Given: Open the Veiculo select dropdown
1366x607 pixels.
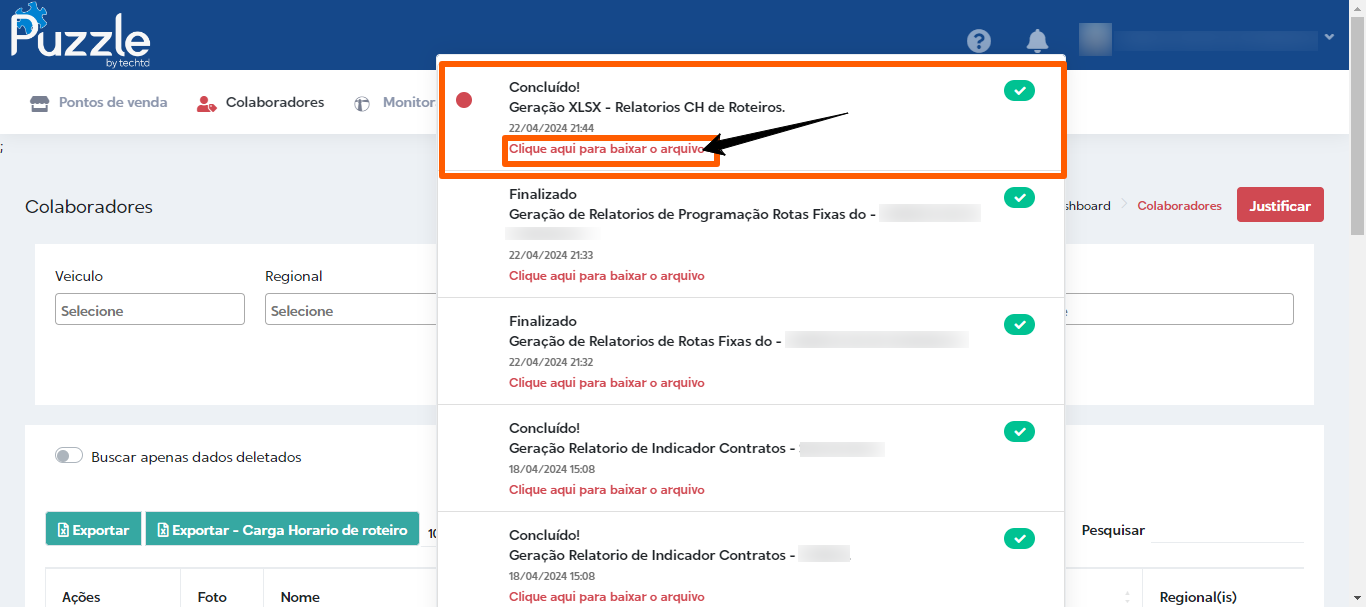Looking at the screenshot, I should 150,310.
